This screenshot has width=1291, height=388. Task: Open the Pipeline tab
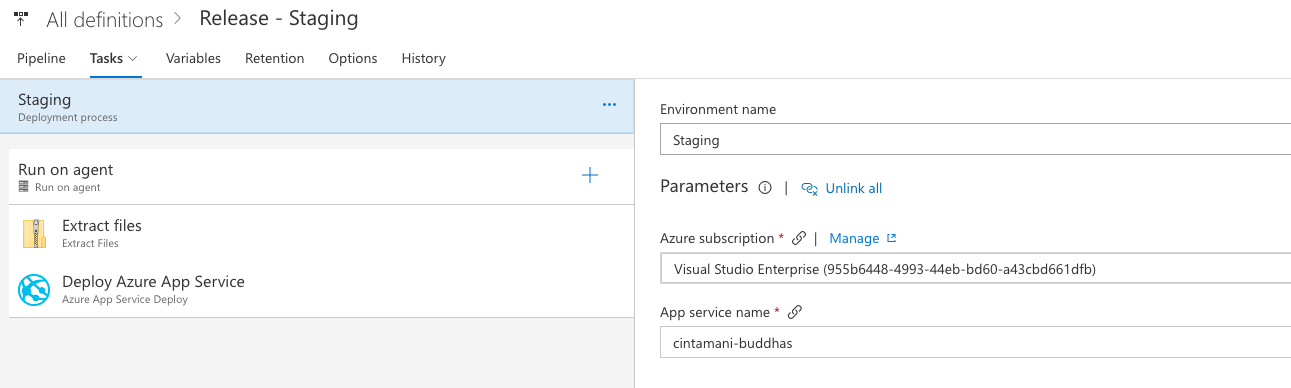click(x=41, y=58)
